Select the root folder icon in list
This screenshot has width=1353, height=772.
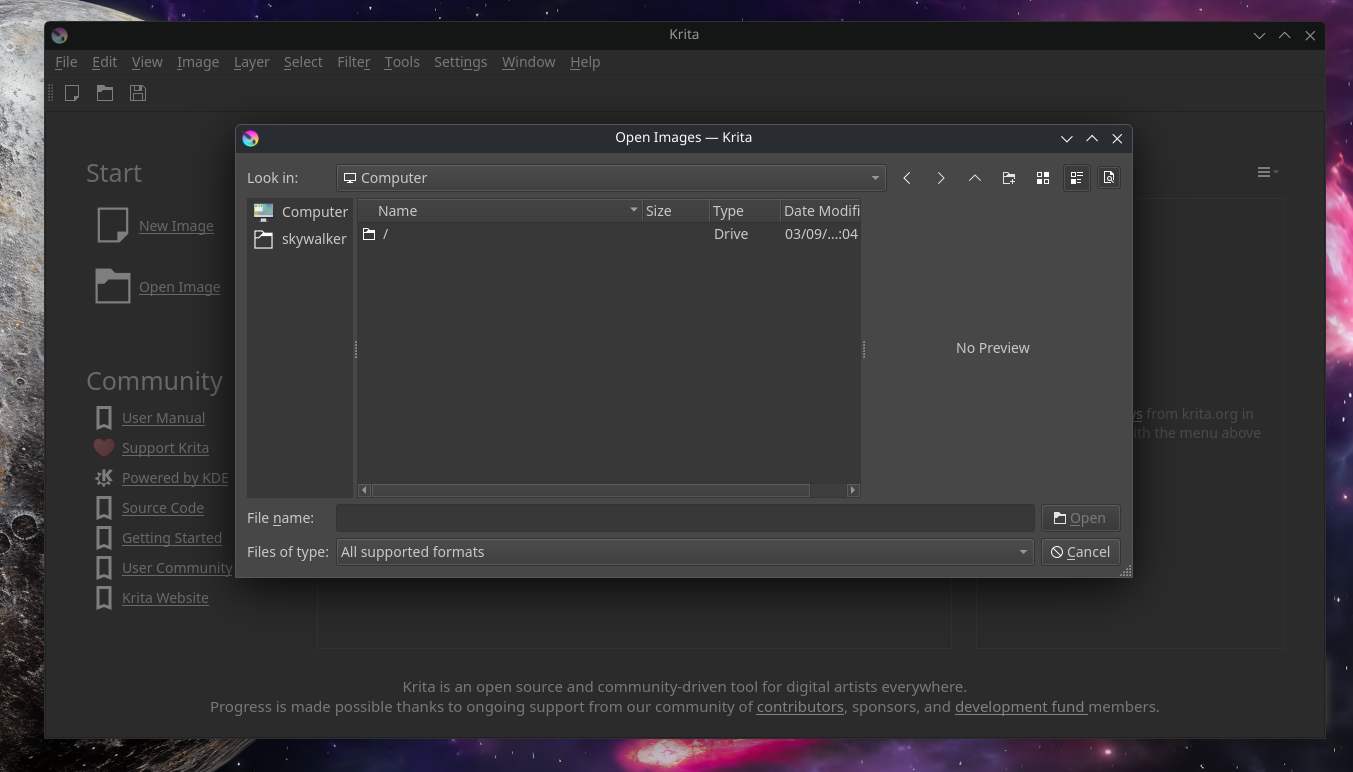coord(369,234)
